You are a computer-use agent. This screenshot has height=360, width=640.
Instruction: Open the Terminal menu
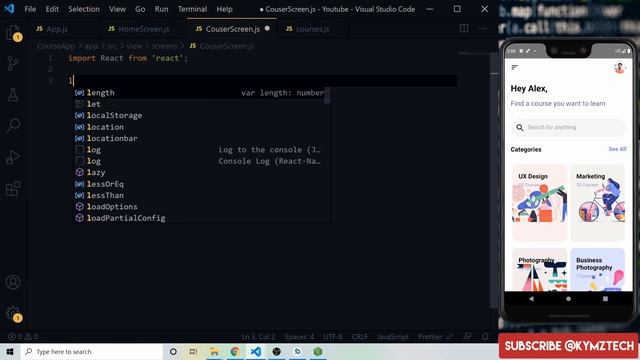(x=192, y=9)
